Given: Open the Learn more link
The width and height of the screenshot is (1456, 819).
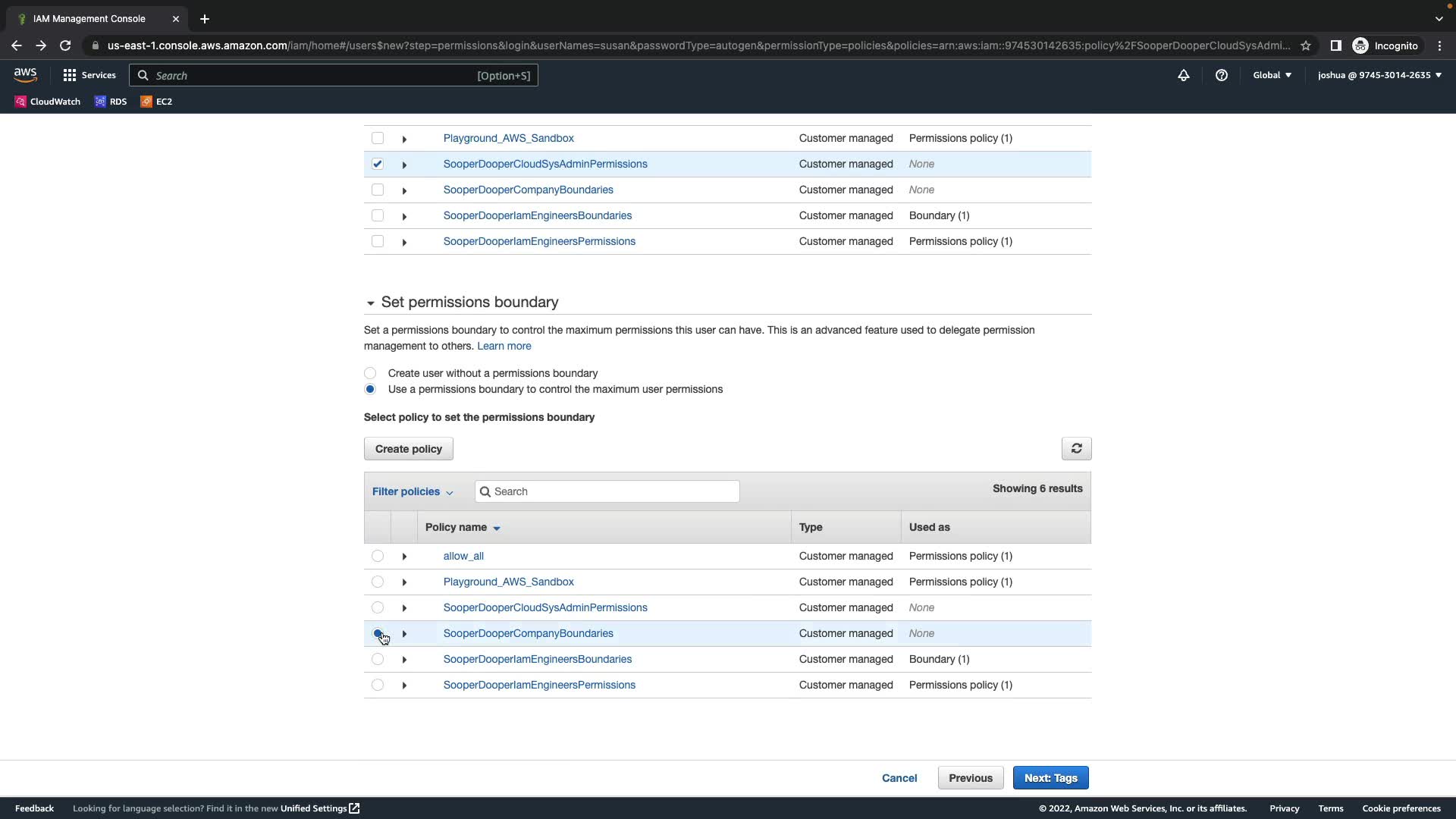Looking at the screenshot, I should pyautogui.click(x=504, y=346).
